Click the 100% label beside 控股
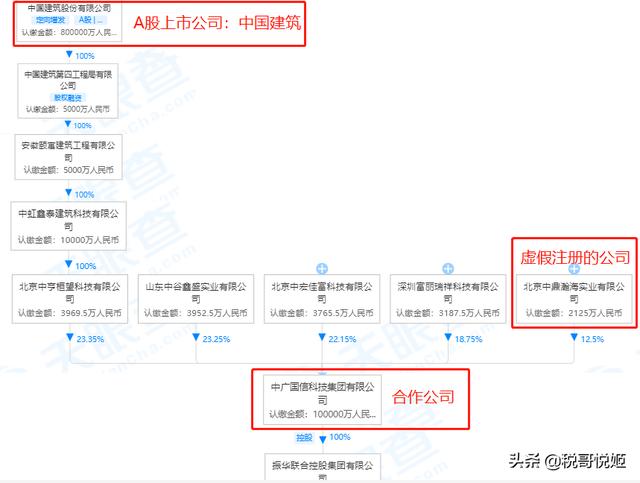Screen dimensions: 640x483 pyautogui.click(x=340, y=437)
